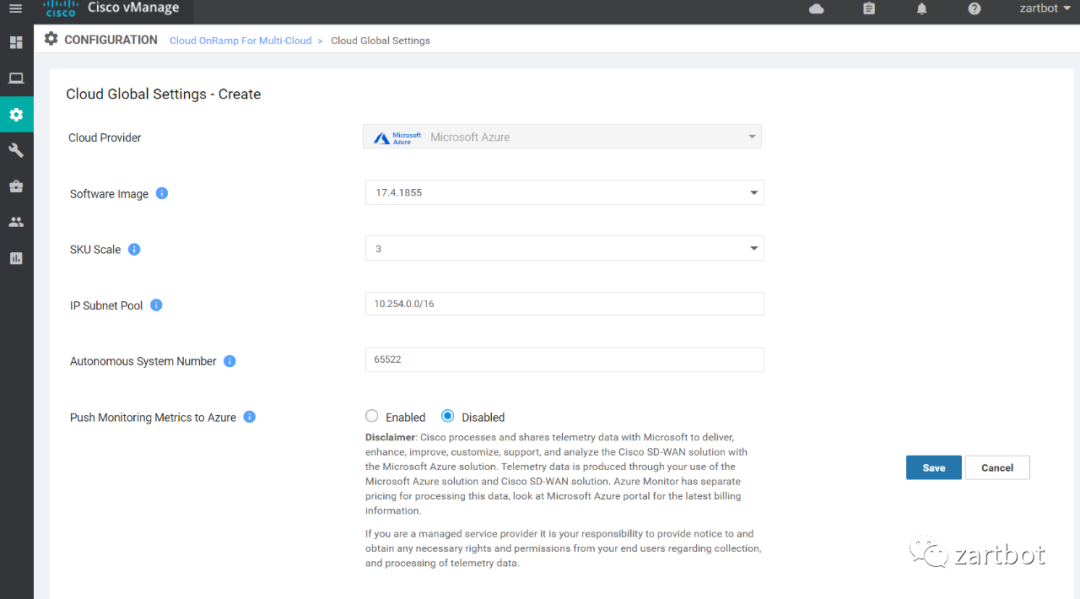Select the Enabled radio button
This screenshot has height=599, width=1080.
click(x=372, y=416)
